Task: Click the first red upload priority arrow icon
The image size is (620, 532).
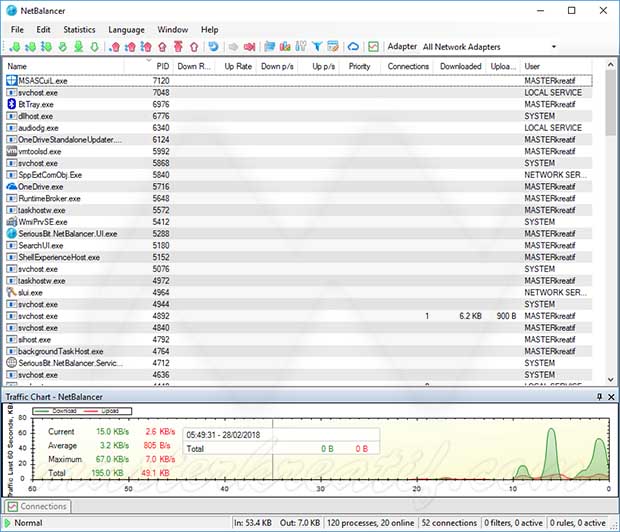Action: [113, 46]
